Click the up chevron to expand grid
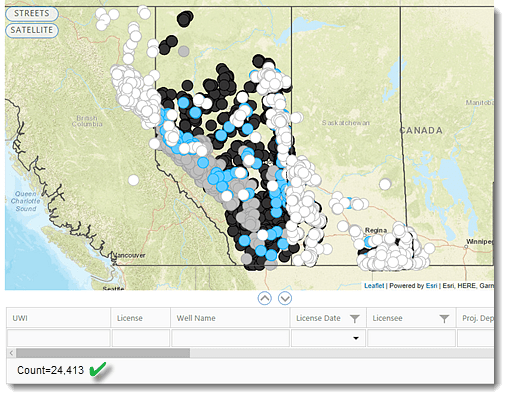The height and width of the screenshot is (399, 509). click(x=265, y=298)
